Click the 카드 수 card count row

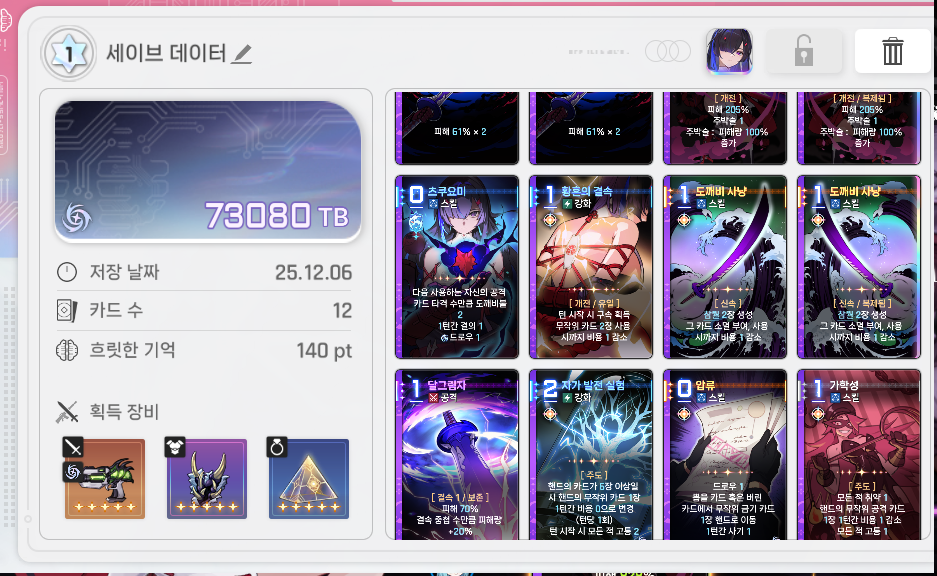click(204, 311)
